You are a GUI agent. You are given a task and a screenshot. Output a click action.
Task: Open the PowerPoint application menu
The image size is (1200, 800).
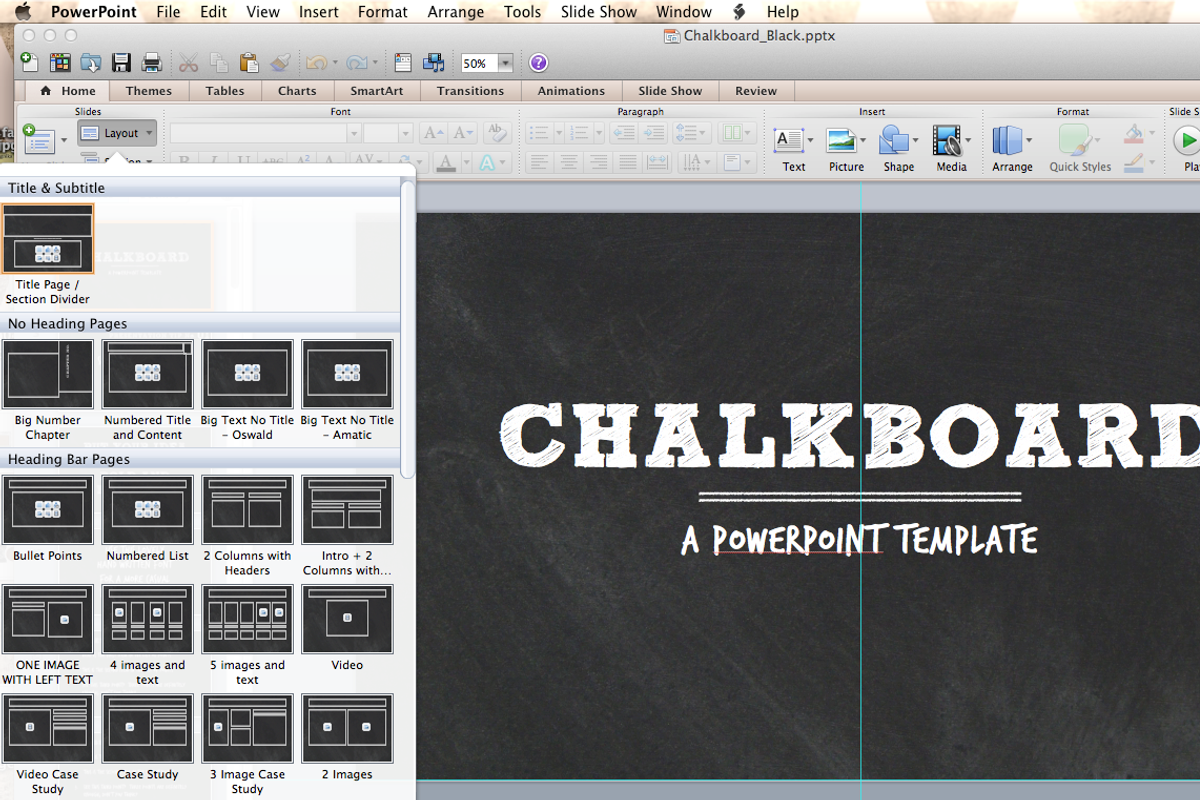[94, 12]
